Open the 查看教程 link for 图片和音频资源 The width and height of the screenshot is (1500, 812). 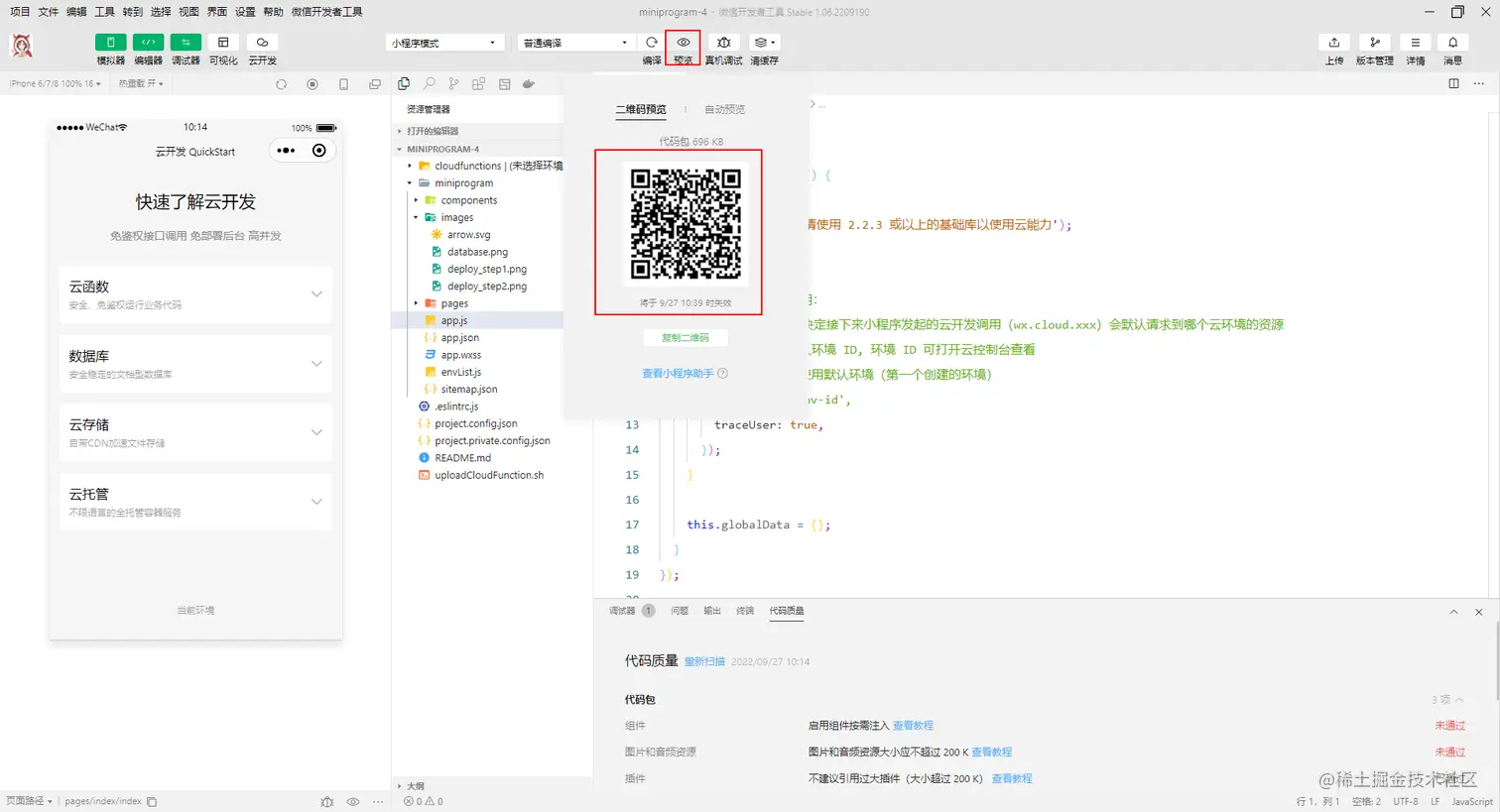991,753
